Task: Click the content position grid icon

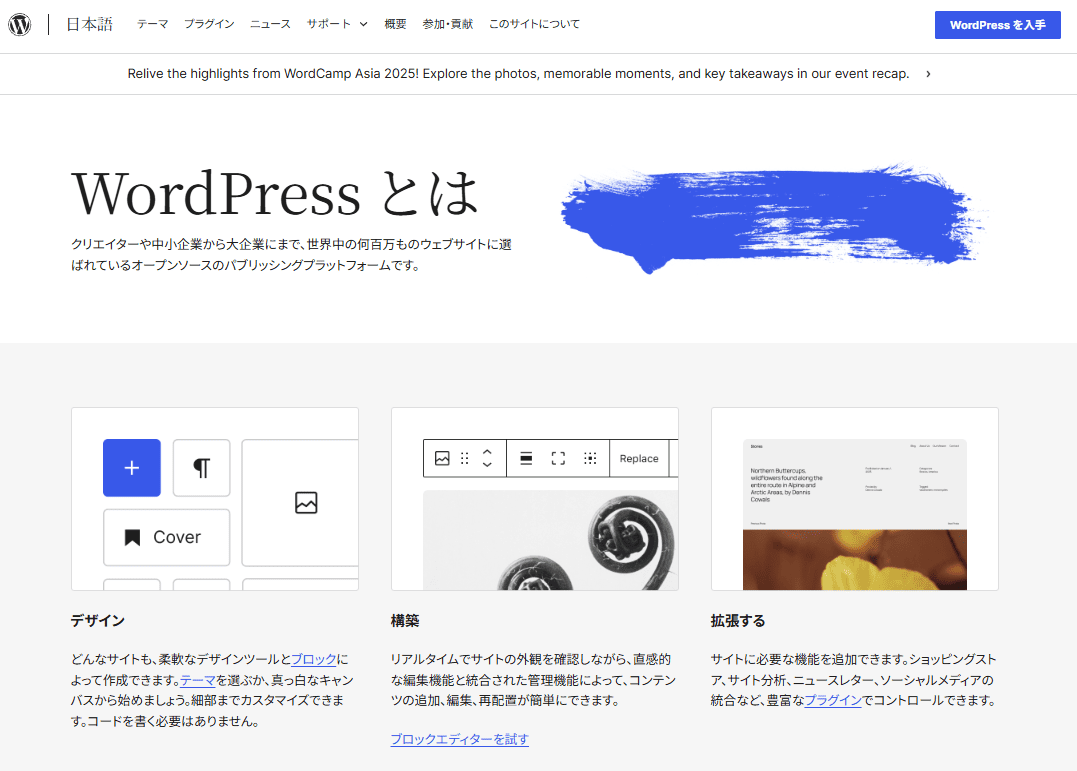Action: point(590,458)
